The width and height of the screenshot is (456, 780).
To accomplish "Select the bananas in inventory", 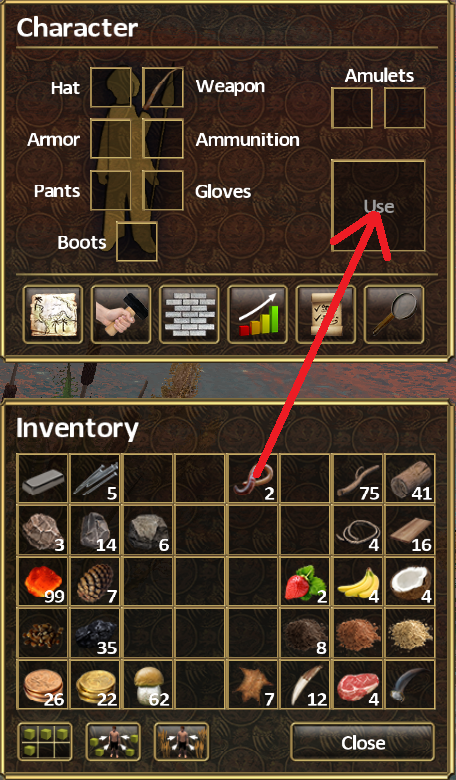I will tap(358, 582).
